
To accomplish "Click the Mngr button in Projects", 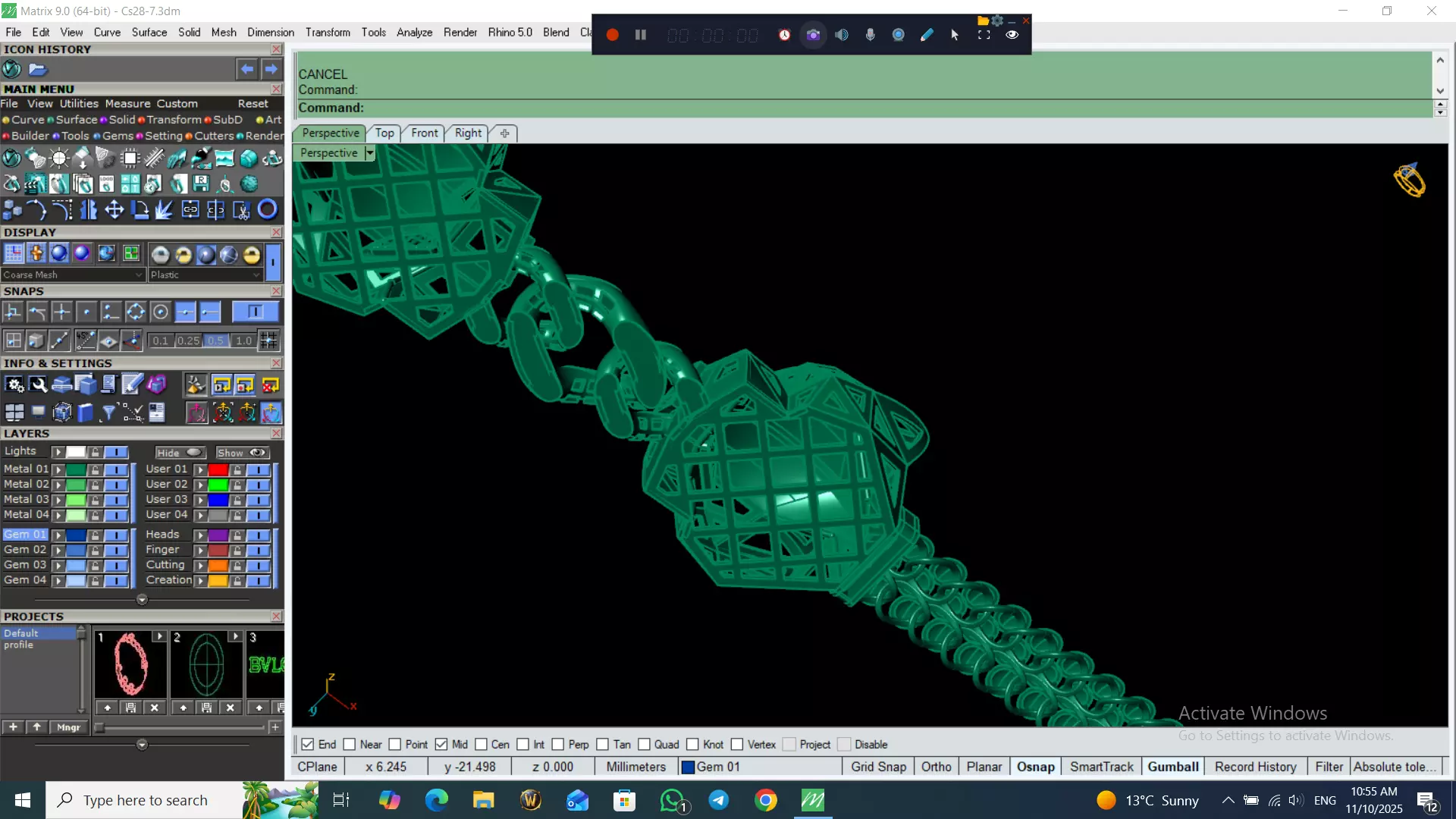I will pyautogui.click(x=68, y=727).
